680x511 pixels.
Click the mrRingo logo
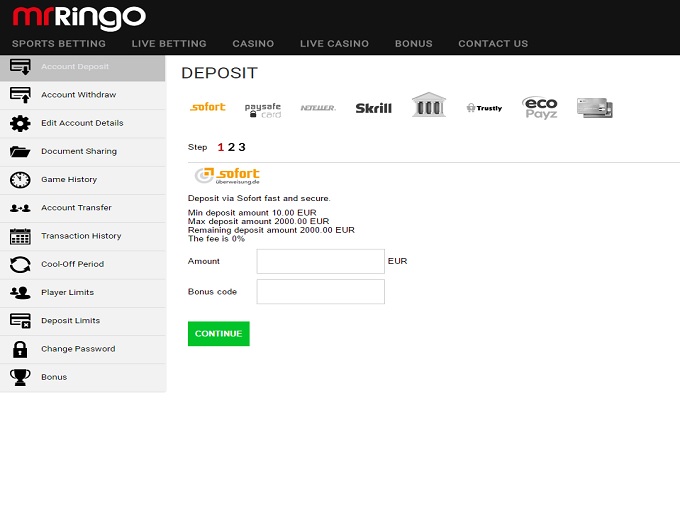click(x=78, y=18)
